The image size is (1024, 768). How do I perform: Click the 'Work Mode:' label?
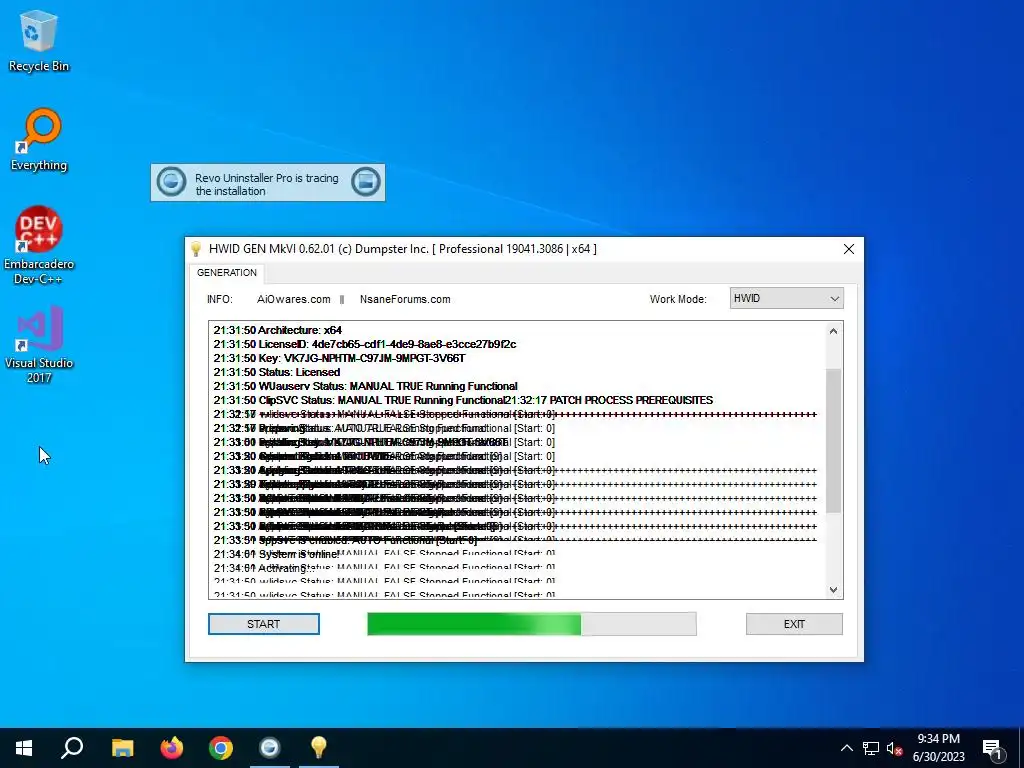point(678,299)
